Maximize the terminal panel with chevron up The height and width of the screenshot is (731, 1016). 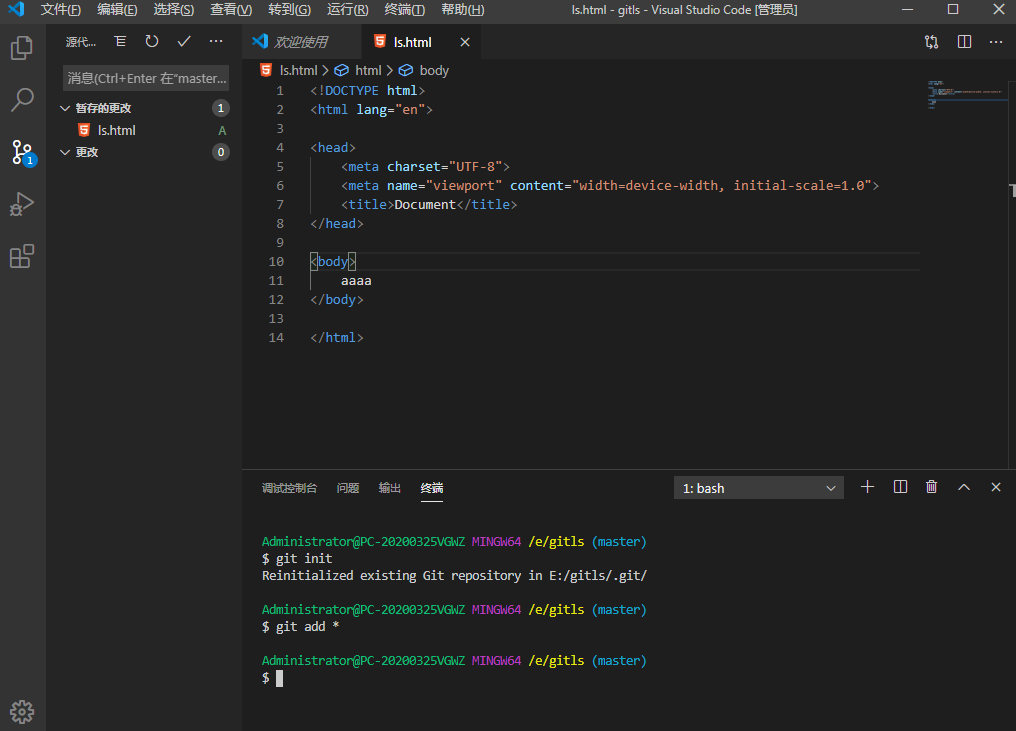(964, 487)
